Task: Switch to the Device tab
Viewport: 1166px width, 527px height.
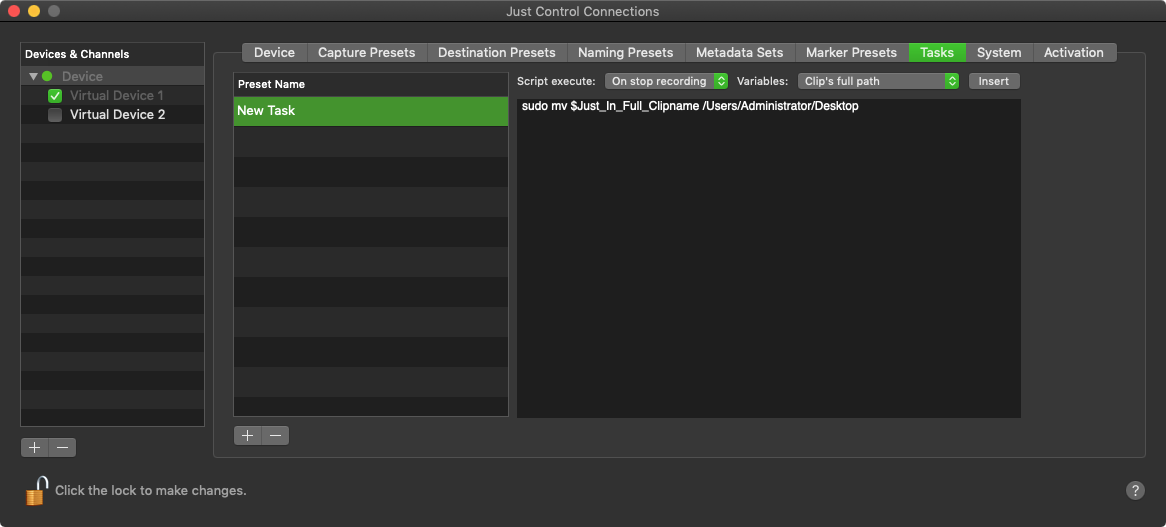Action: [x=274, y=52]
